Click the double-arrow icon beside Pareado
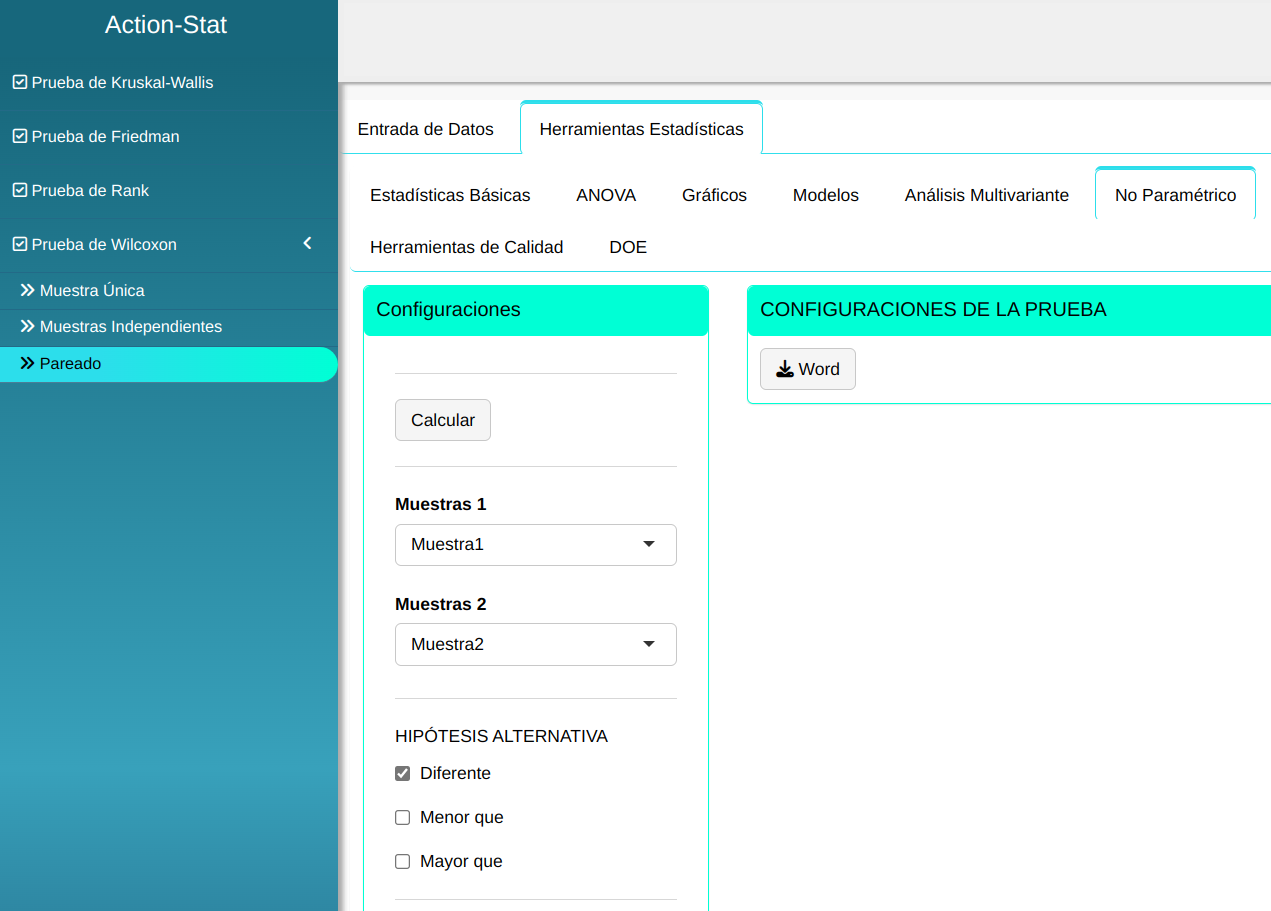Viewport: 1271px width, 911px height. point(28,364)
